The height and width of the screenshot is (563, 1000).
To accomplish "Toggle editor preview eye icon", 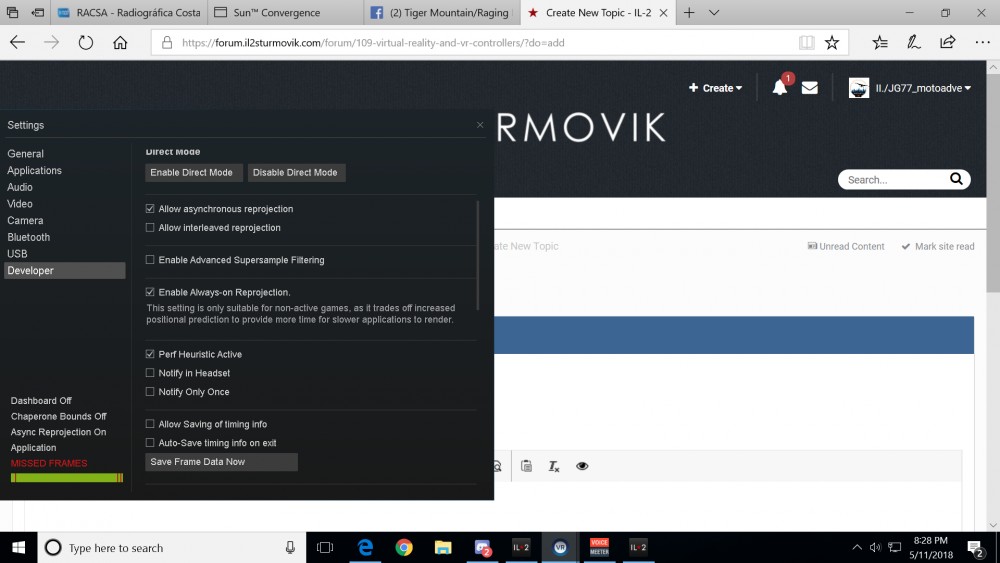I will pos(582,466).
